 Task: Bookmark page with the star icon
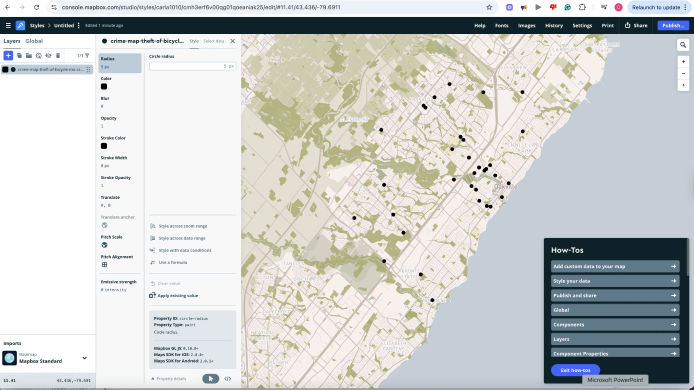(x=489, y=7)
